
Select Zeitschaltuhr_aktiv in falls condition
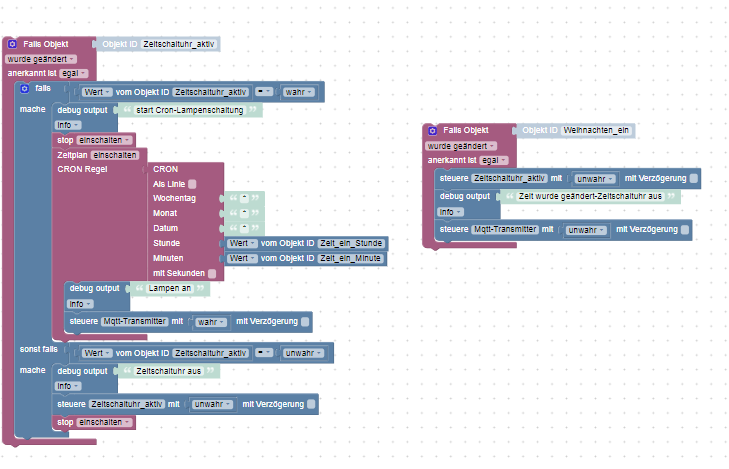point(211,92)
